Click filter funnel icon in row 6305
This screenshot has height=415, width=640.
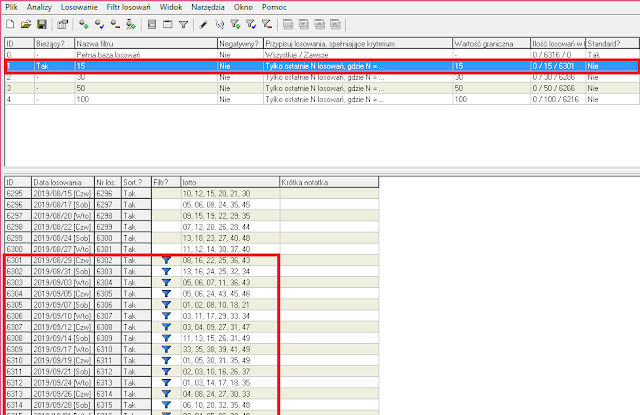click(x=166, y=304)
